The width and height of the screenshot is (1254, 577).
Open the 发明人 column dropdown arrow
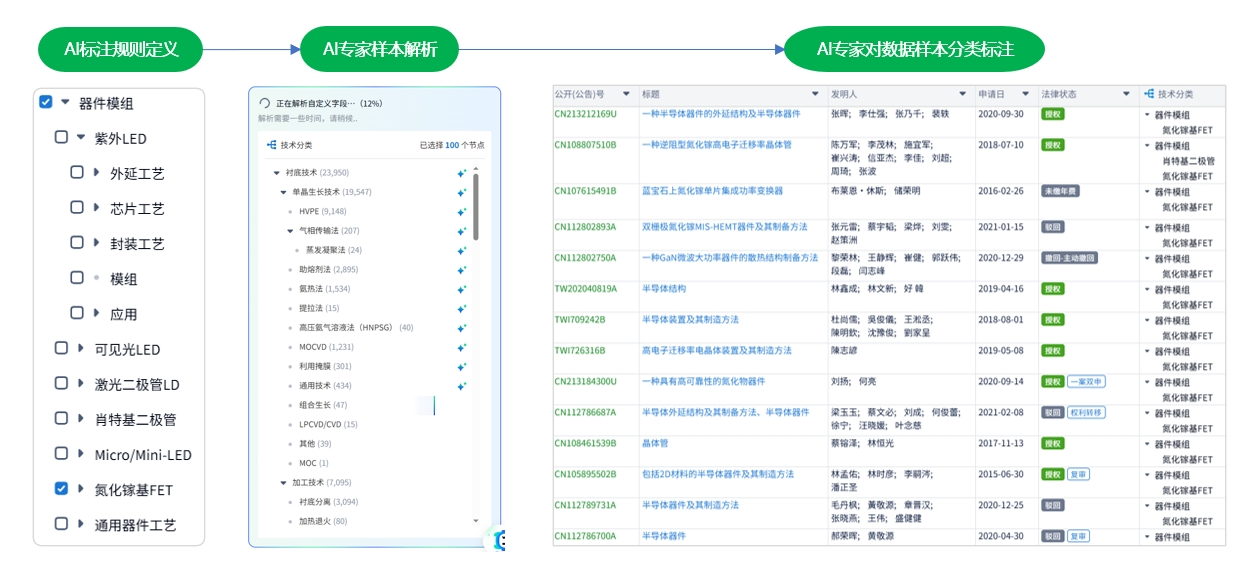(964, 95)
